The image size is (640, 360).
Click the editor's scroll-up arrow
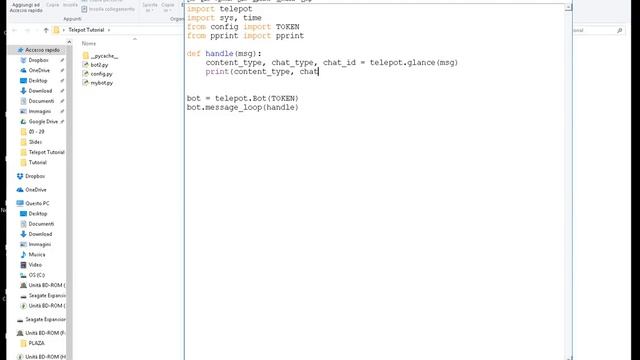(568, 7)
